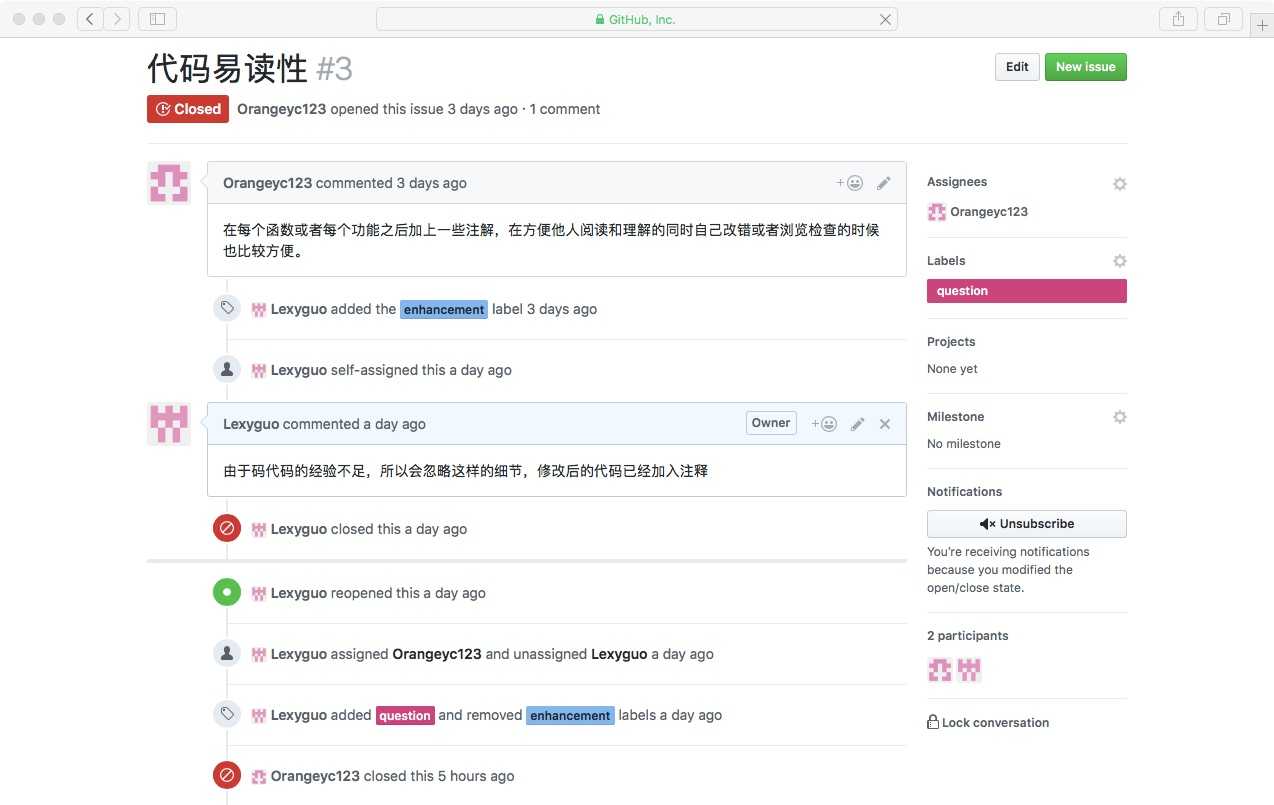Click person icon beside assigned Orangeyc123 event
Image resolution: width=1274 pixels, height=805 pixels.
pyautogui.click(x=227, y=653)
